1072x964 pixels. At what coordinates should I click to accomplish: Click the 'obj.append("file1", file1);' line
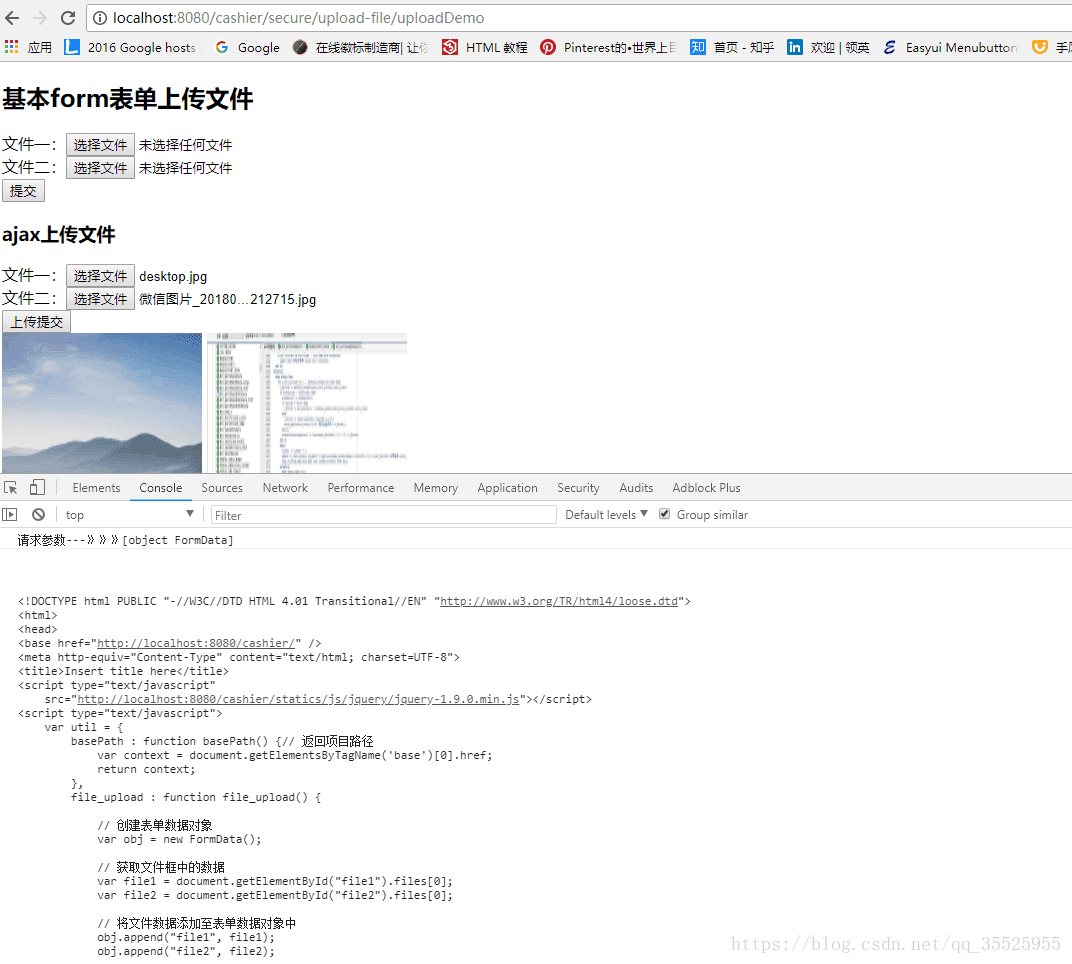pyautogui.click(x=186, y=937)
